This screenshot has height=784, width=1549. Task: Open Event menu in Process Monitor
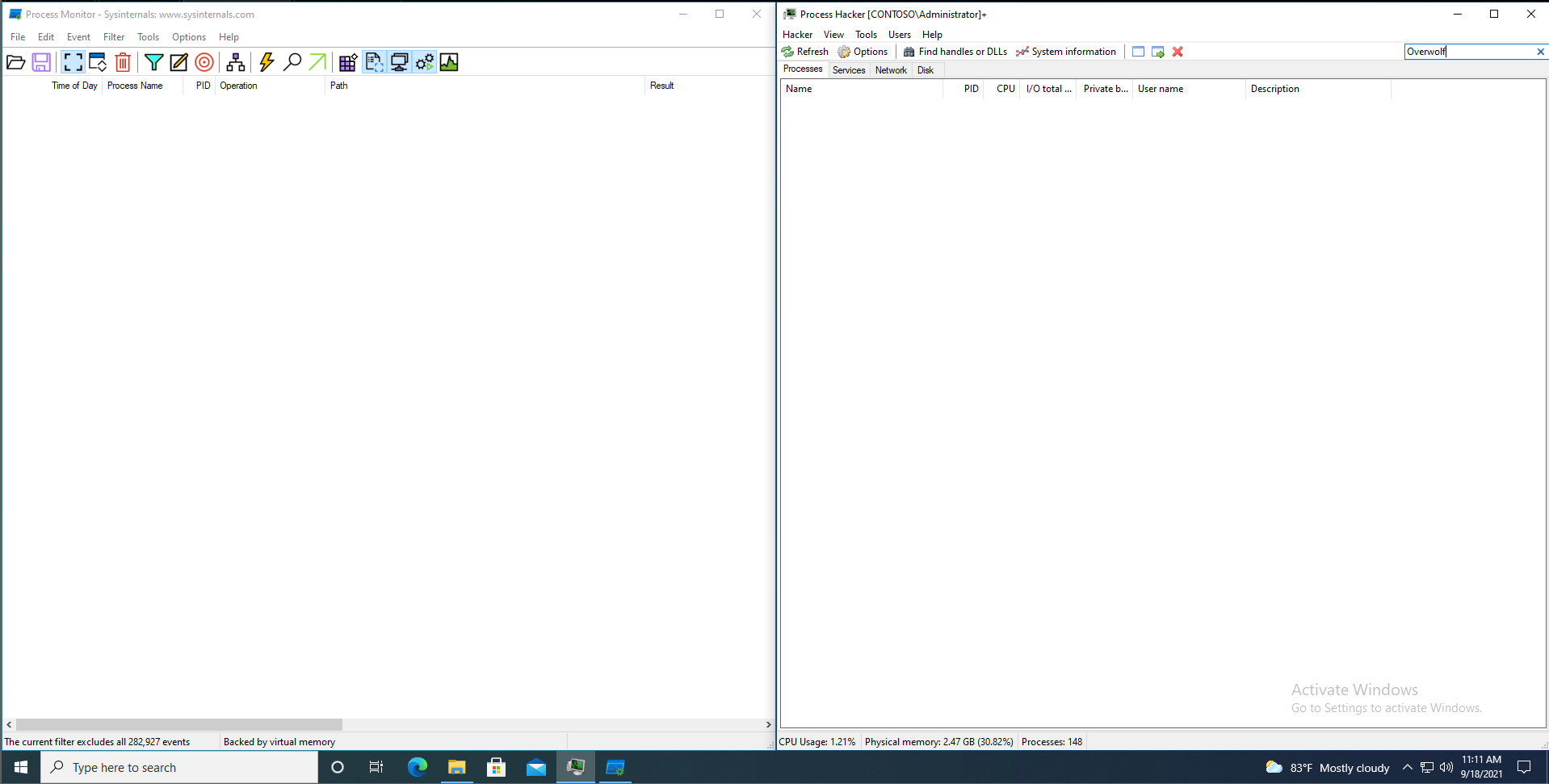pyautogui.click(x=78, y=37)
